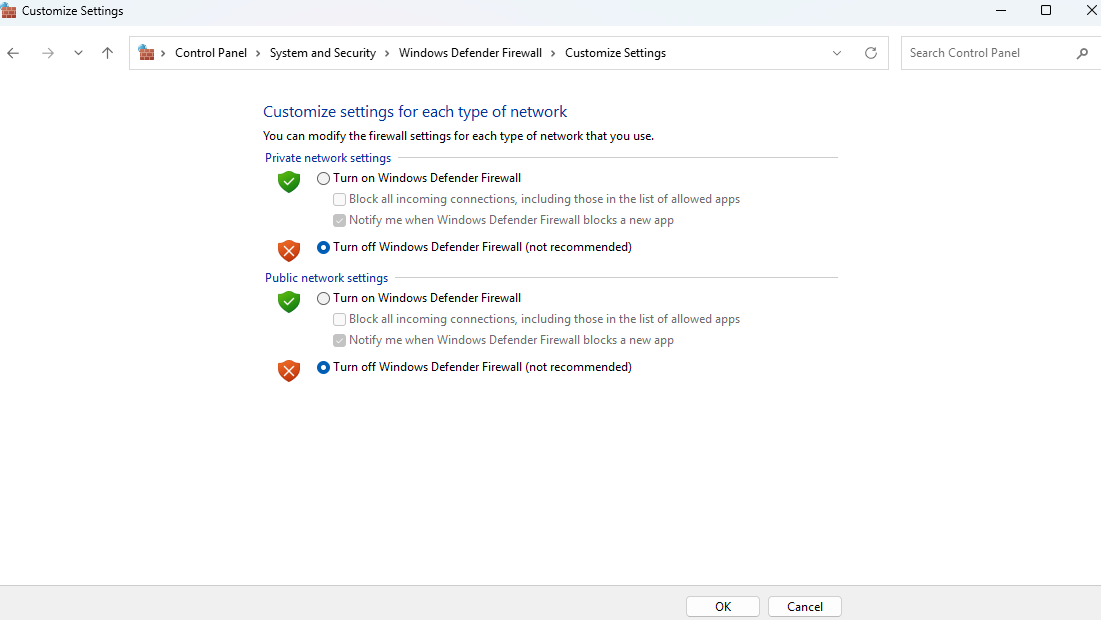Go back with the back arrow
This screenshot has width=1101, height=620.
click(13, 53)
